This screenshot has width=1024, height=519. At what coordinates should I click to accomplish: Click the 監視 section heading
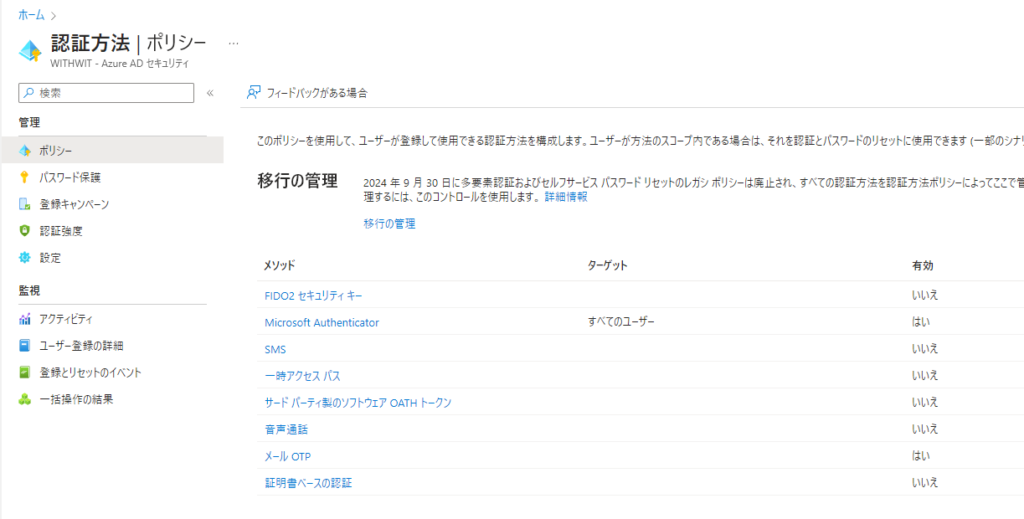[29, 291]
